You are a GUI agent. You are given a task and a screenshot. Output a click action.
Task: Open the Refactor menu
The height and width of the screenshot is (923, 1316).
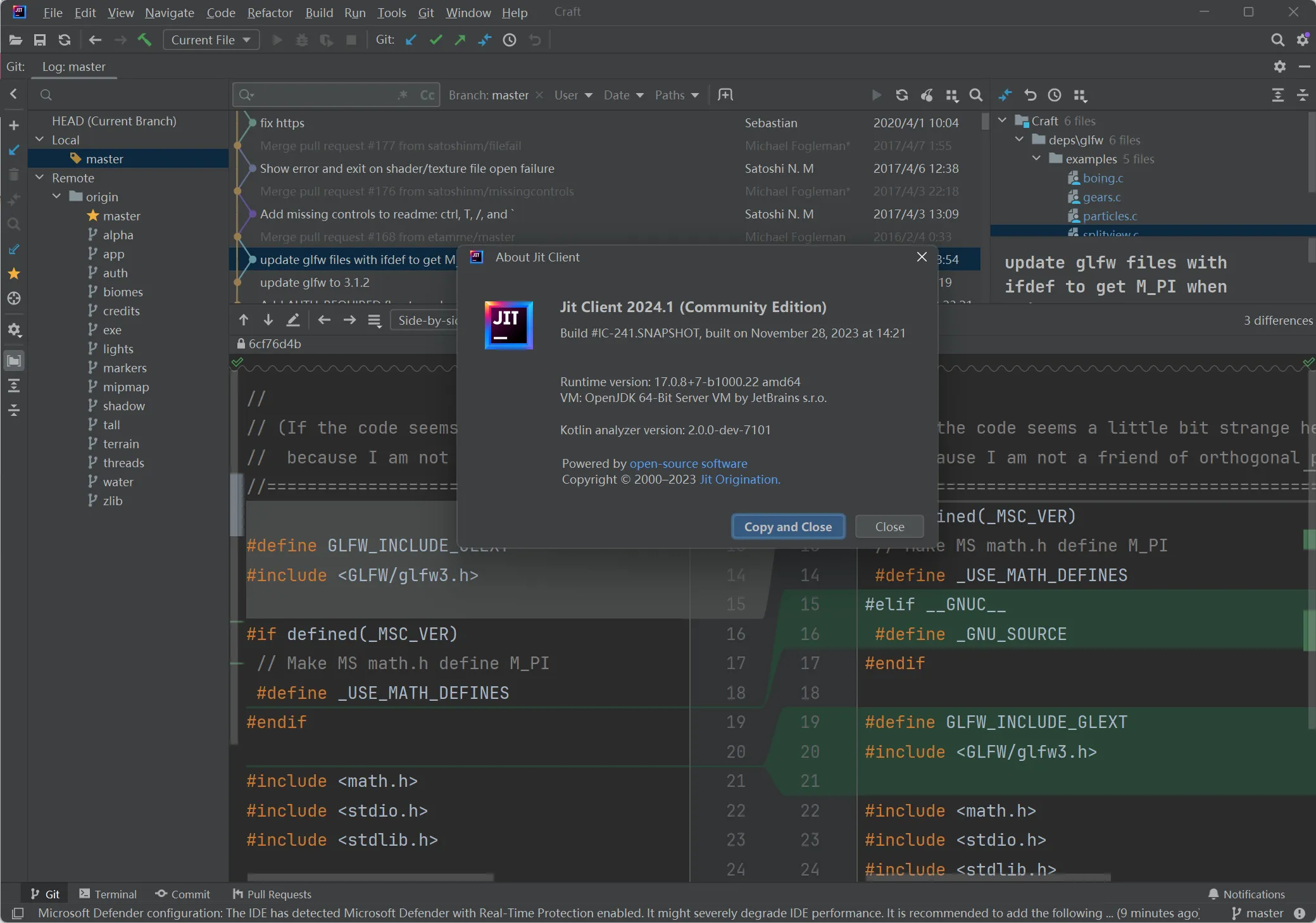(270, 13)
